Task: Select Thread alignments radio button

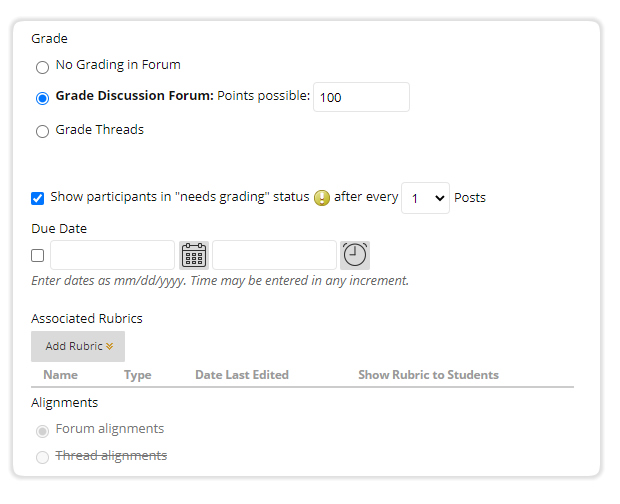Action: coord(42,457)
